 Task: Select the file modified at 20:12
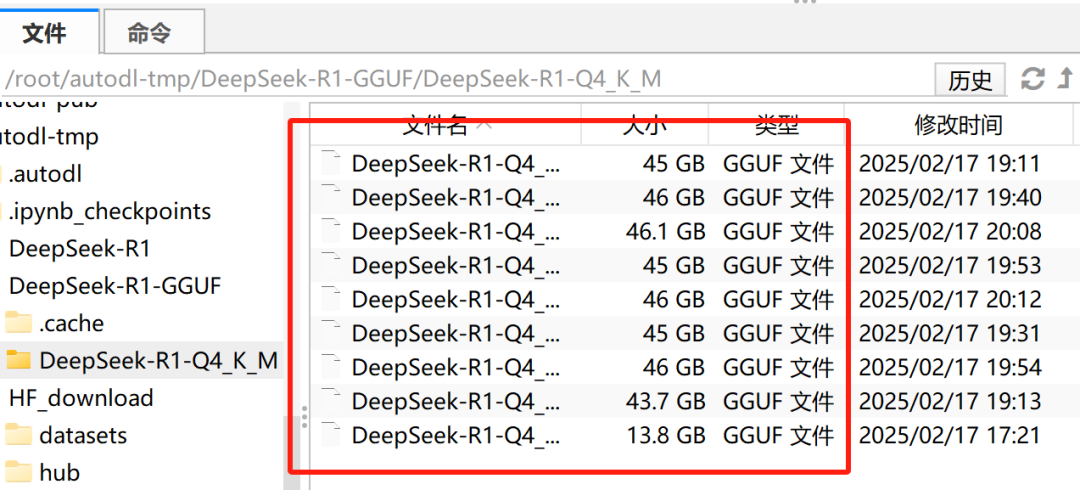pos(691,299)
